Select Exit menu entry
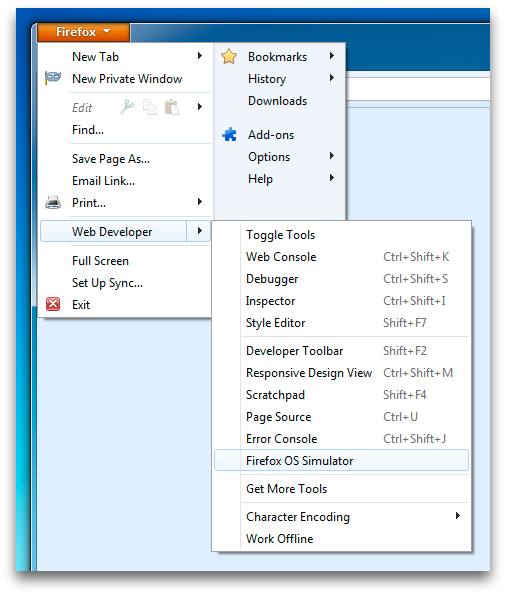 pos(125,305)
